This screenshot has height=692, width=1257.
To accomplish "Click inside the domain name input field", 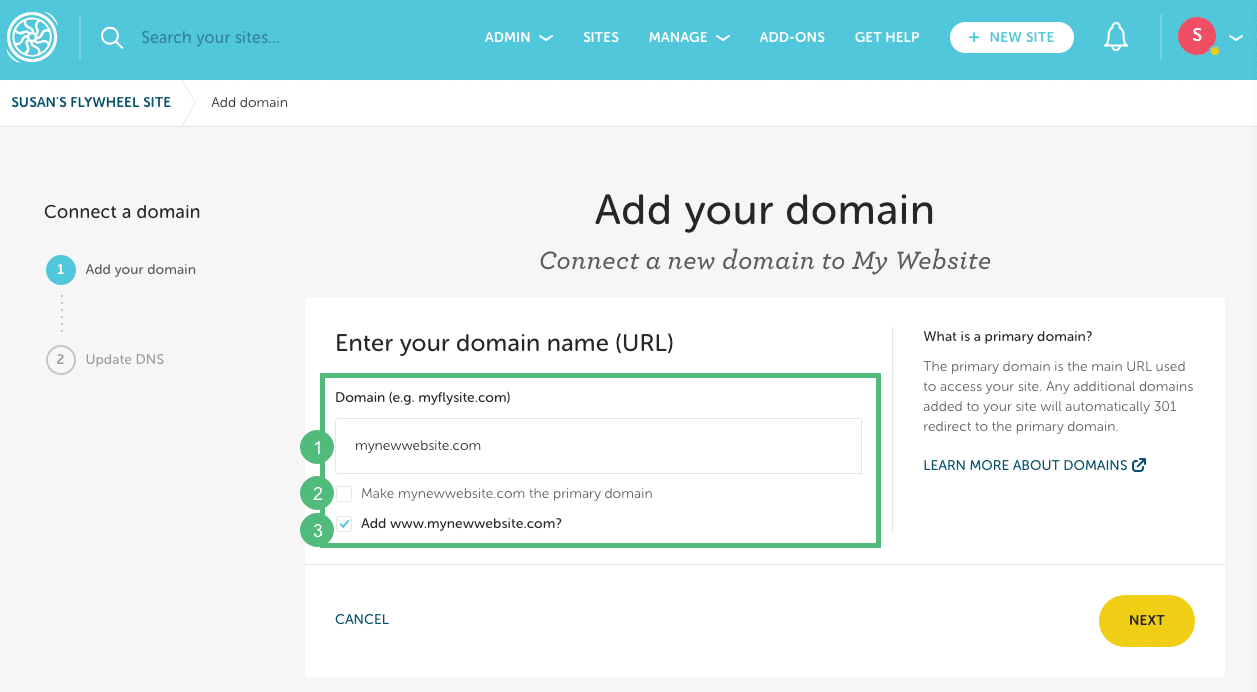I will 598,446.
